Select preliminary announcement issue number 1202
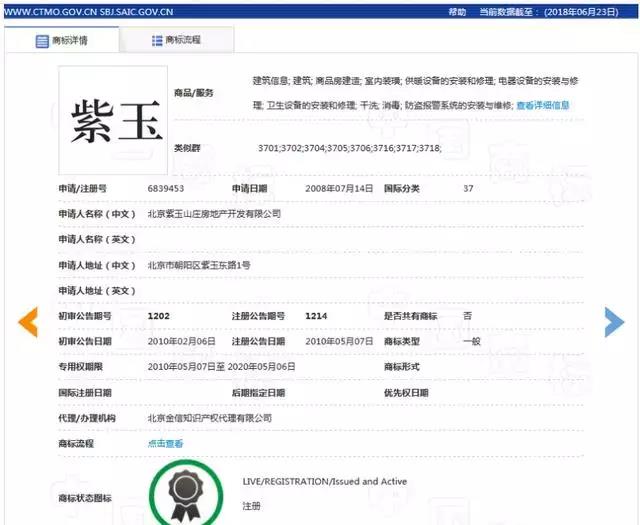 (x=159, y=316)
